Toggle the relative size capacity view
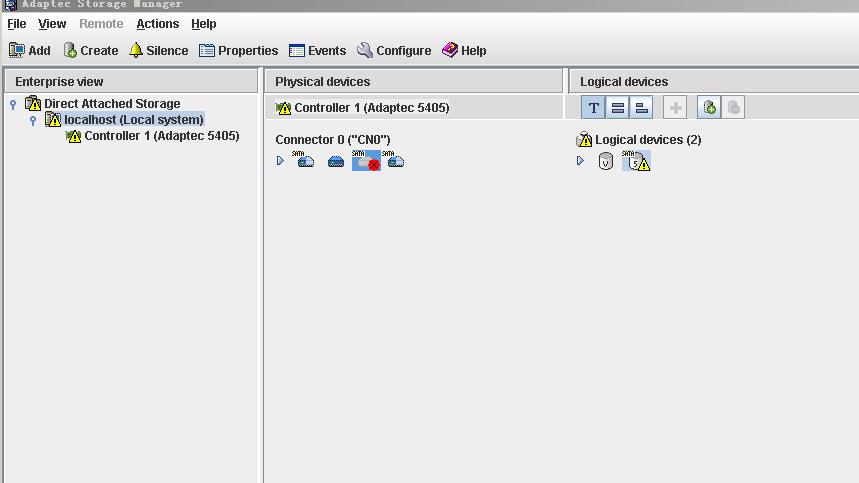The height and width of the screenshot is (483, 859). 642,108
